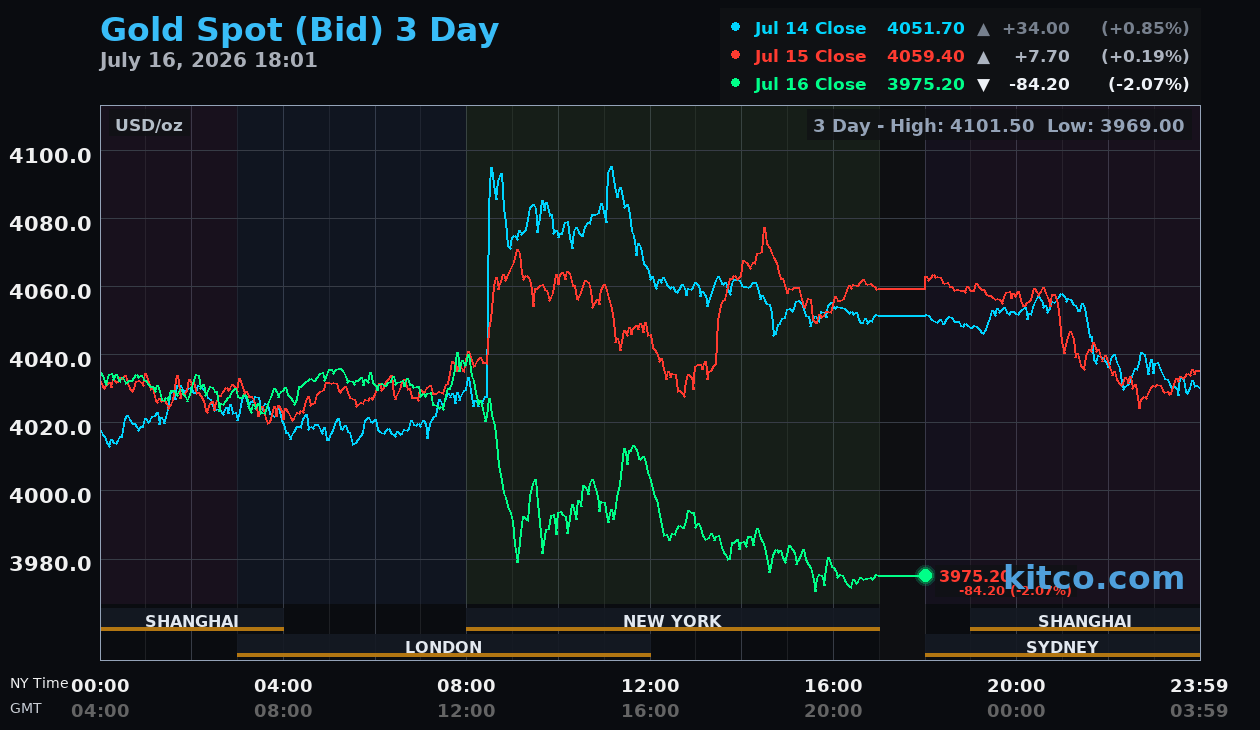Click the July 16, 2026 18:01 timestamp
Screen dimensions: 1260x730
pyautogui.click(x=208, y=61)
